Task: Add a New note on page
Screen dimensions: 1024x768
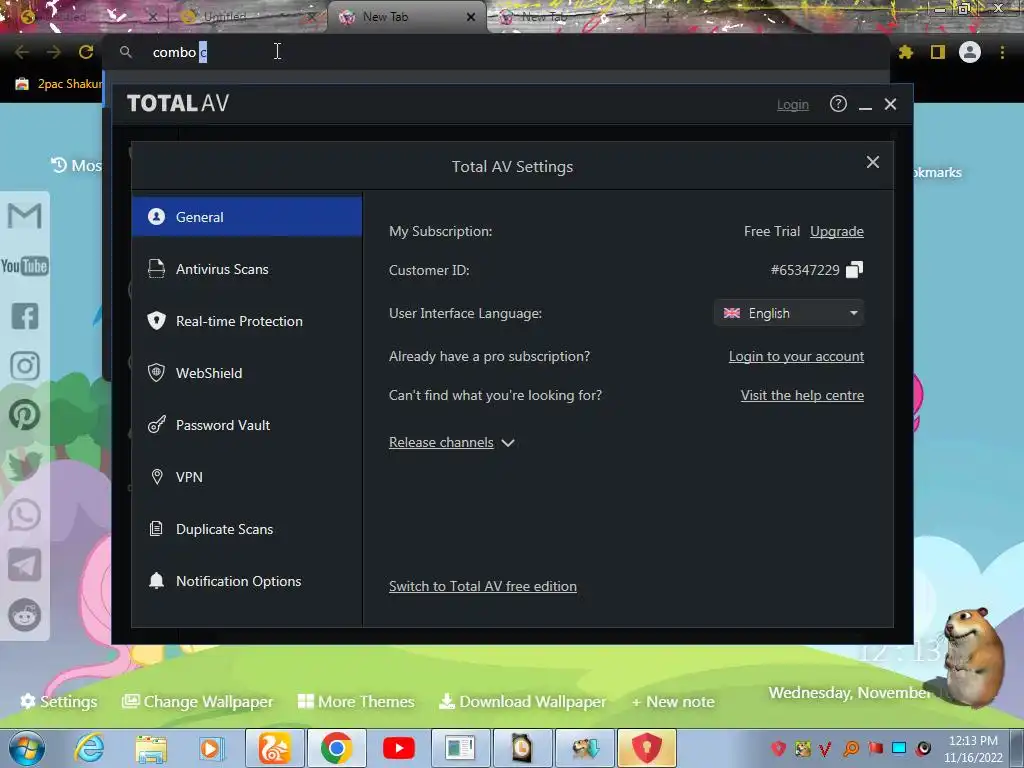Action: (x=673, y=701)
